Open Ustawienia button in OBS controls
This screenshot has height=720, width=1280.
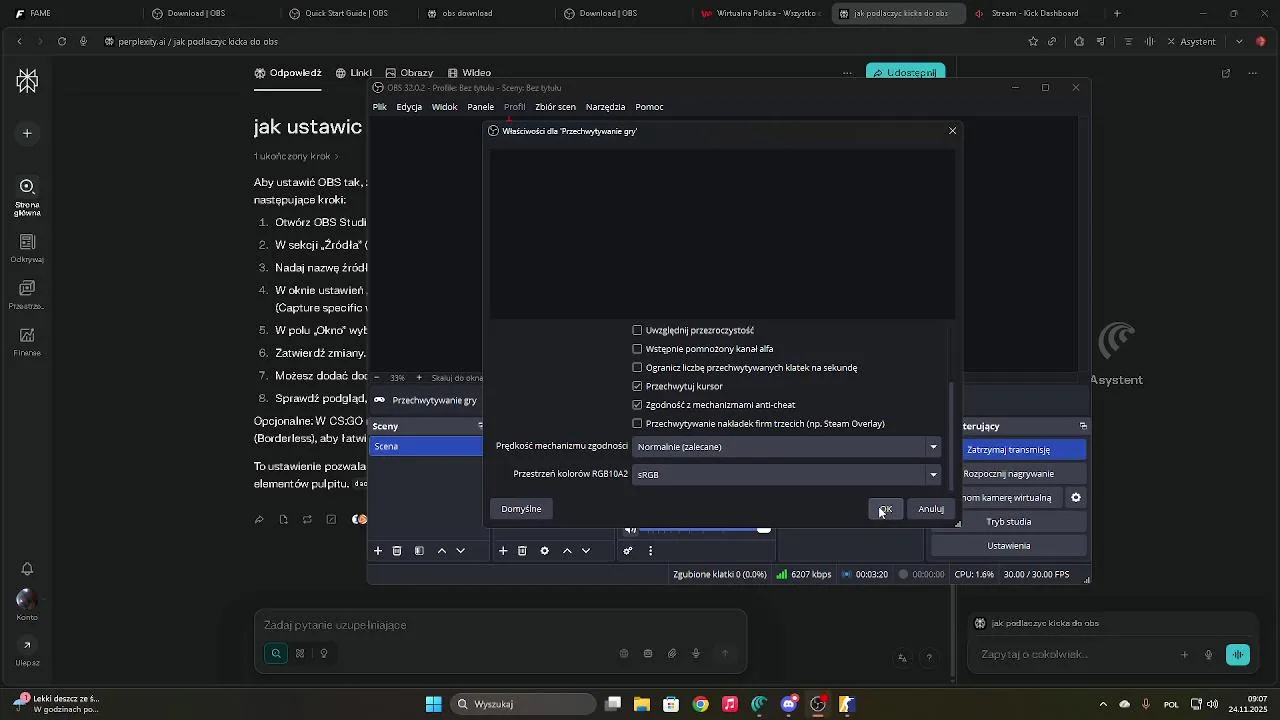tap(1008, 546)
